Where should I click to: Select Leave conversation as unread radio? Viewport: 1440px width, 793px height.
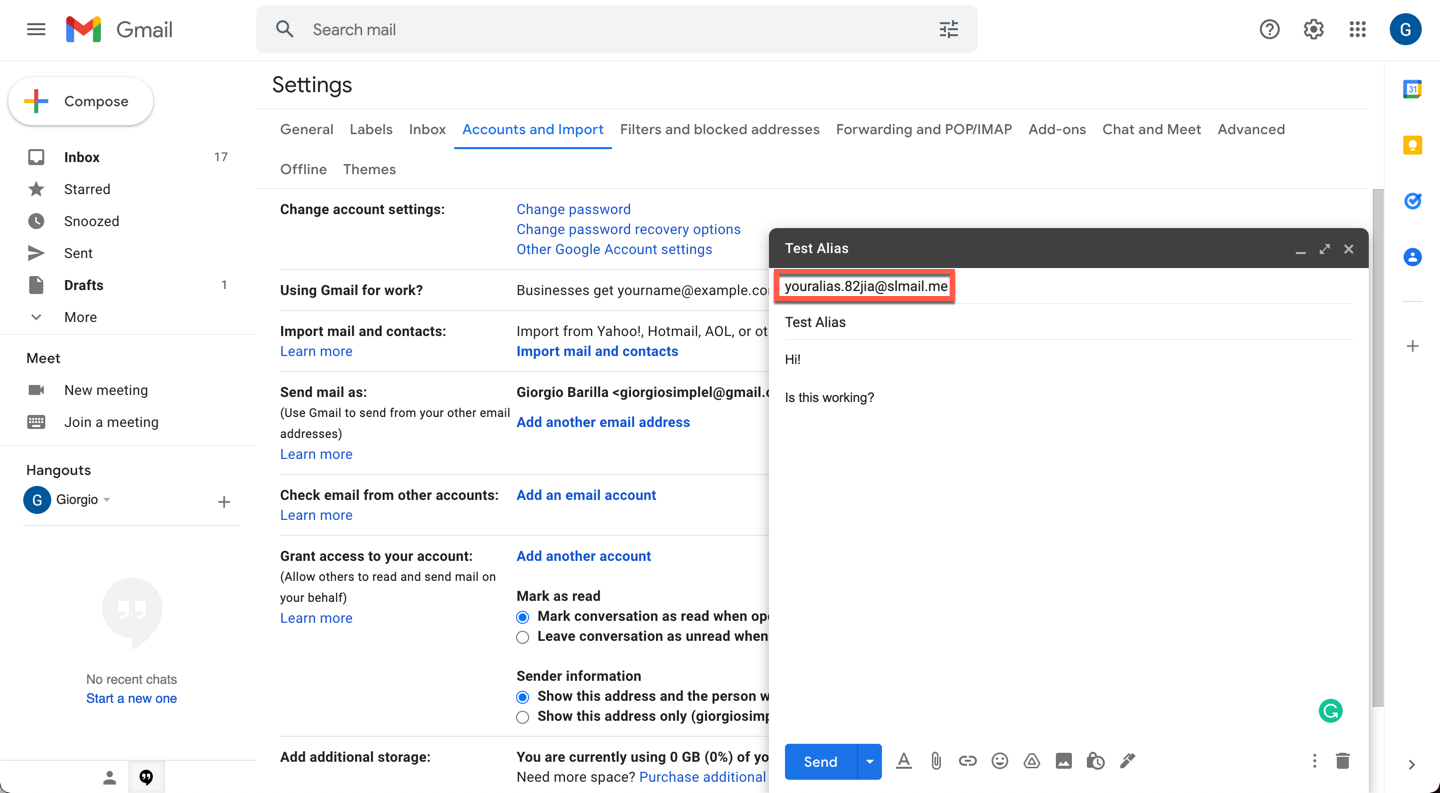[x=522, y=637]
